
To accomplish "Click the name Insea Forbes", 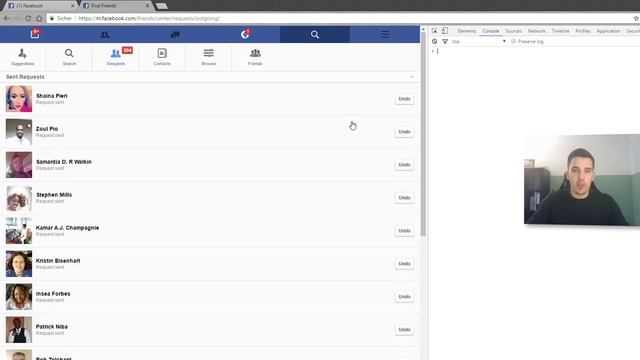I will pos(53,293).
